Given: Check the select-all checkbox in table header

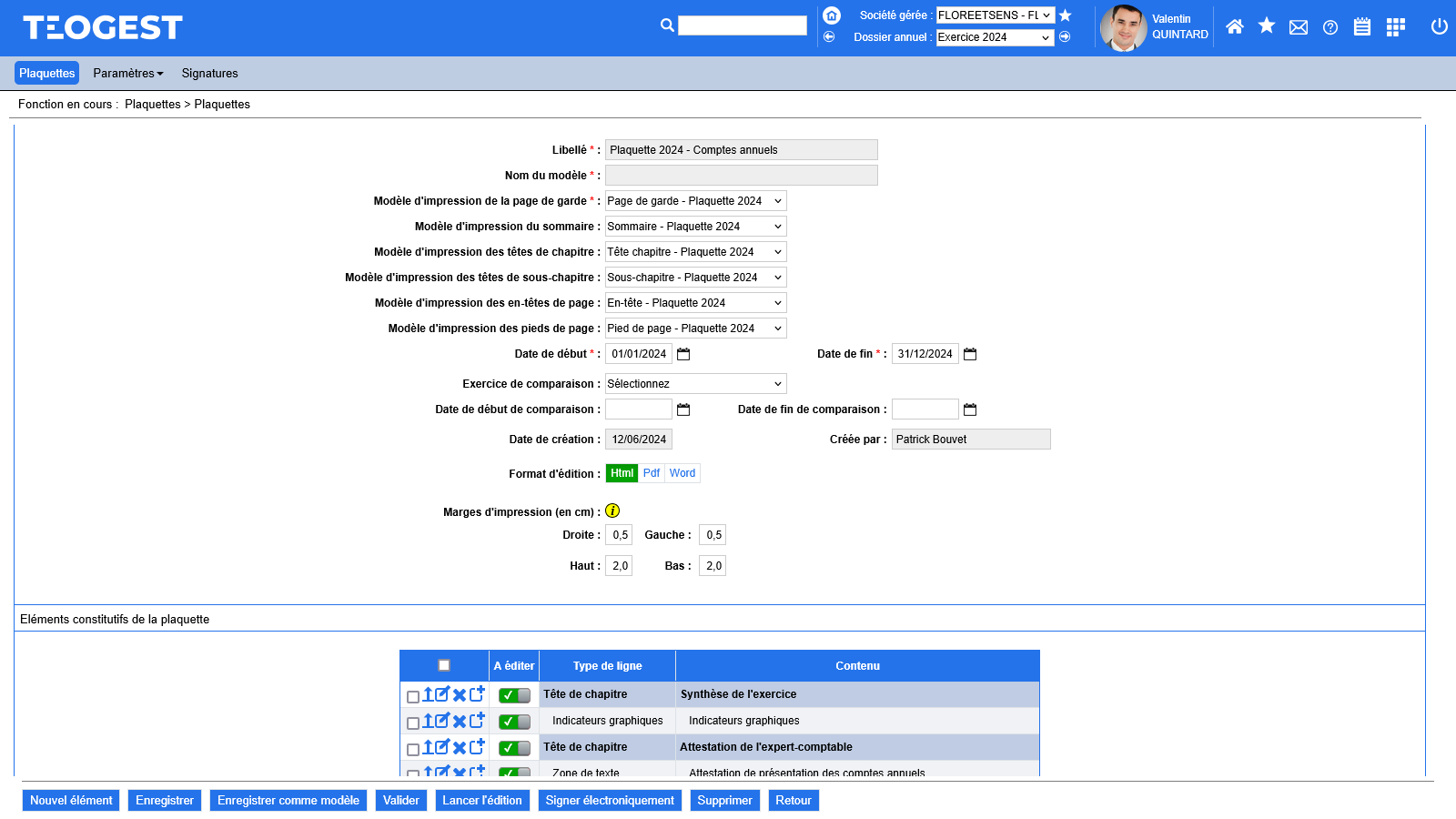Looking at the screenshot, I should tap(444, 665).
